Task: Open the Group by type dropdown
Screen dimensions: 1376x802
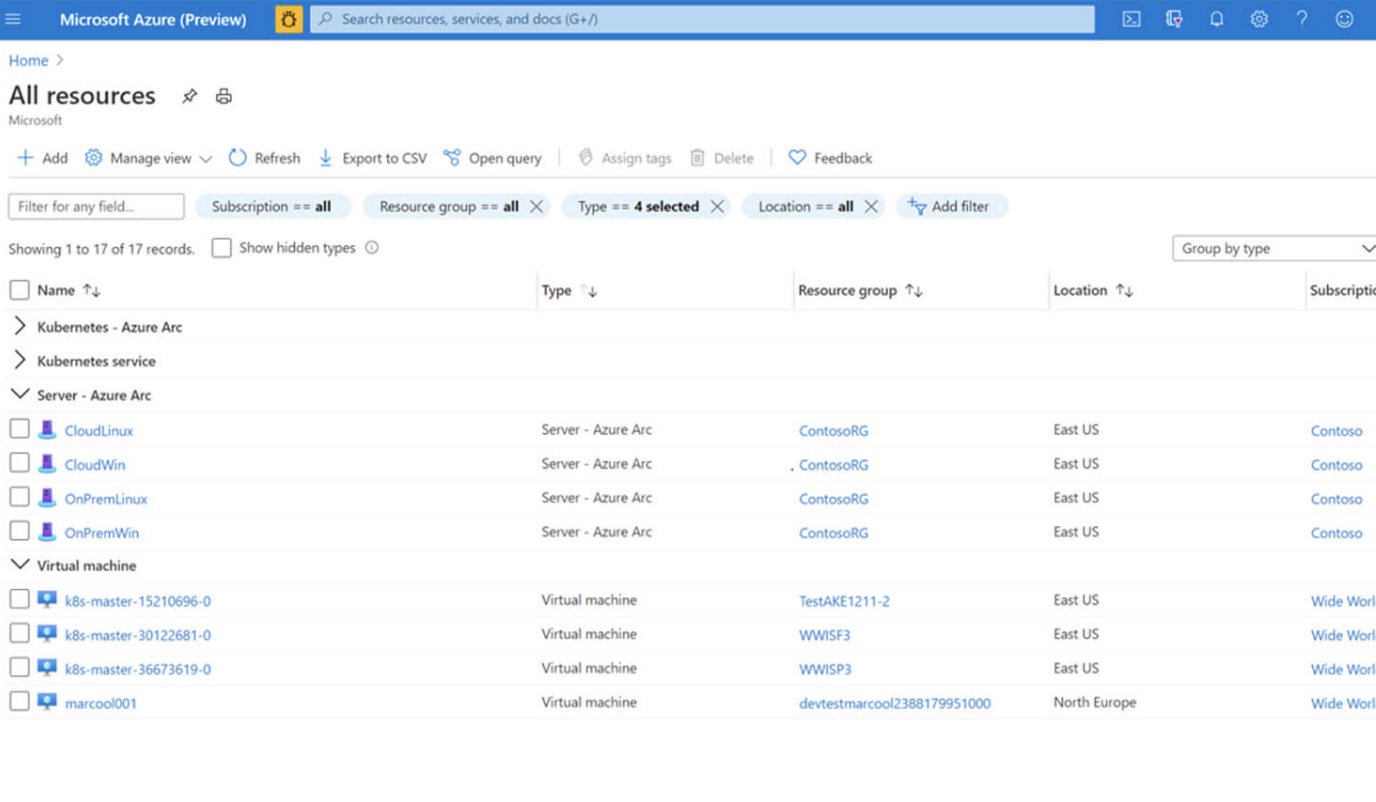Action: [x=1275, y=248]
